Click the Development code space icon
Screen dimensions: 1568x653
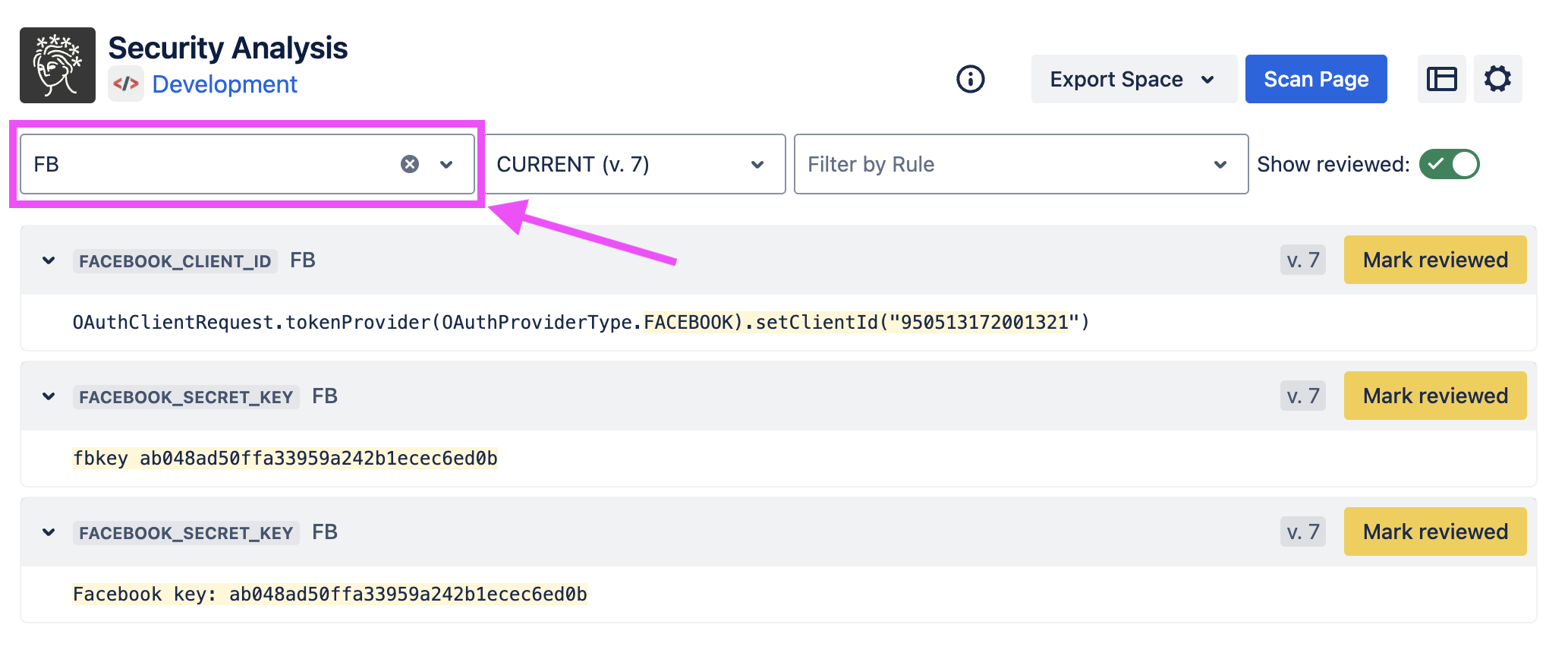(x=126, y=84)
